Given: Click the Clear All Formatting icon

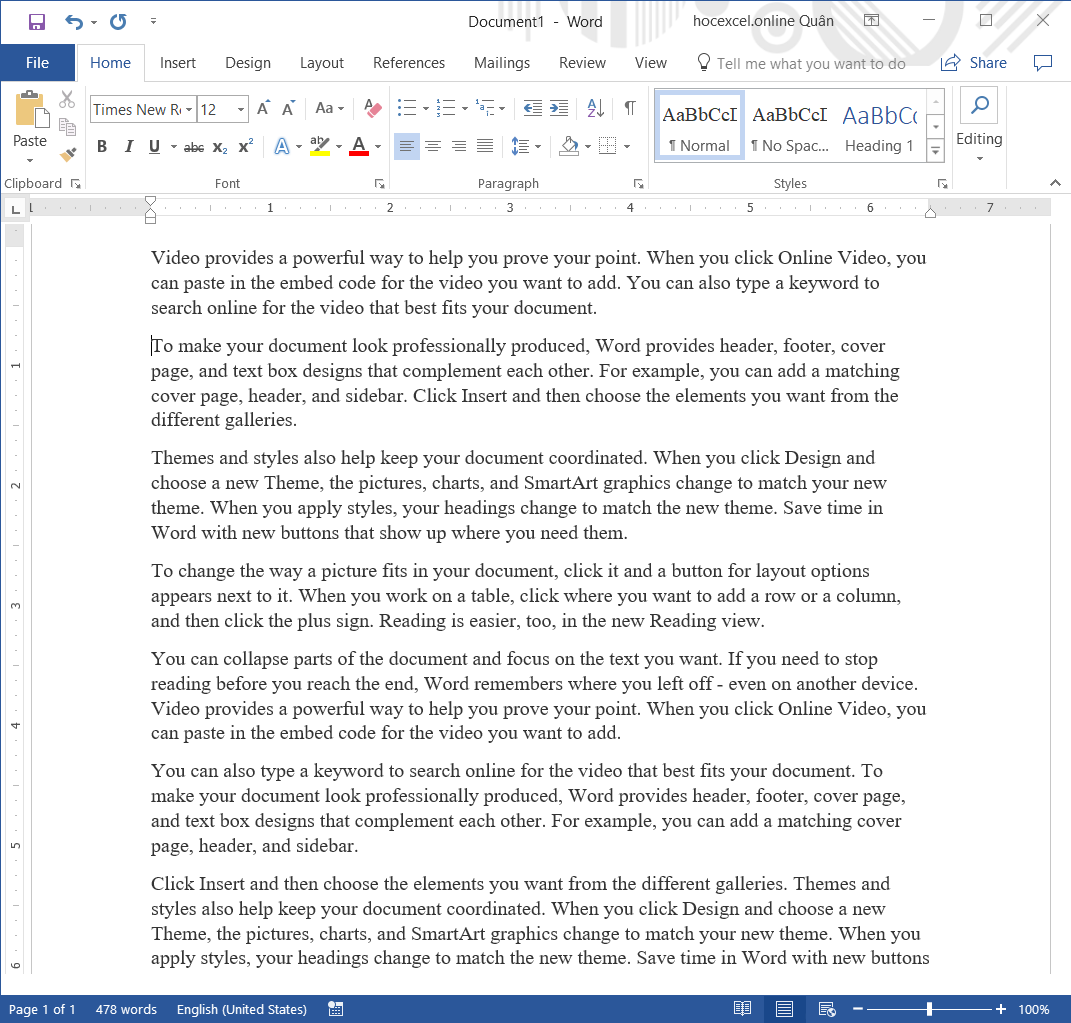Looking at the screenshot, I should click(x=373, y=108).
